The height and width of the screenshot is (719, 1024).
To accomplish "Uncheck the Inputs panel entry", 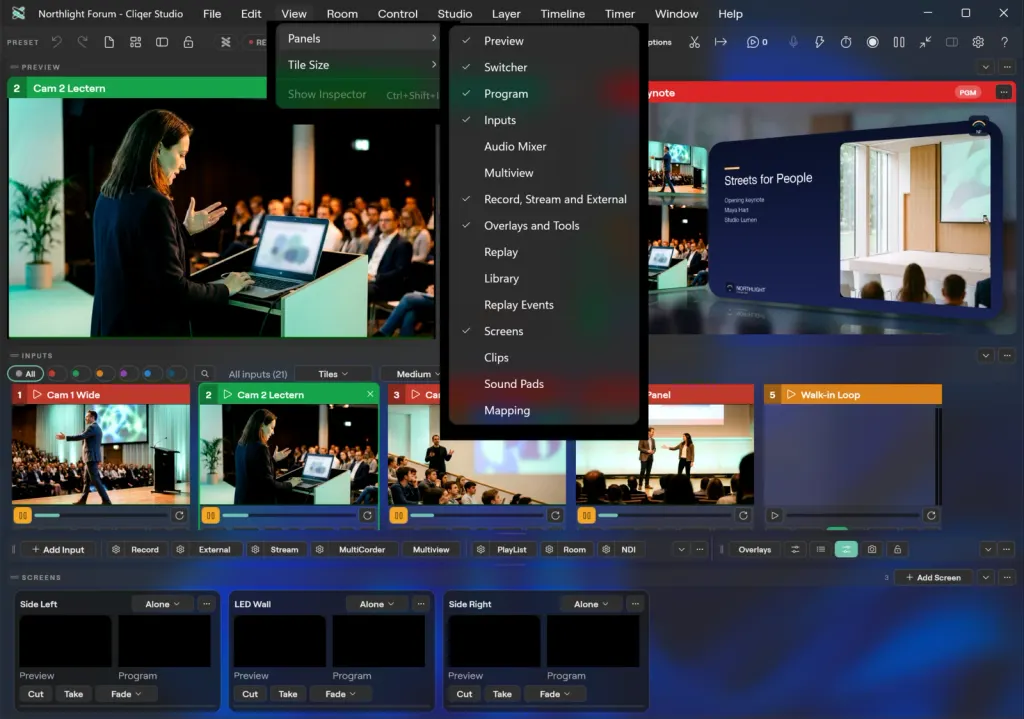I will (x=543, y=120).
